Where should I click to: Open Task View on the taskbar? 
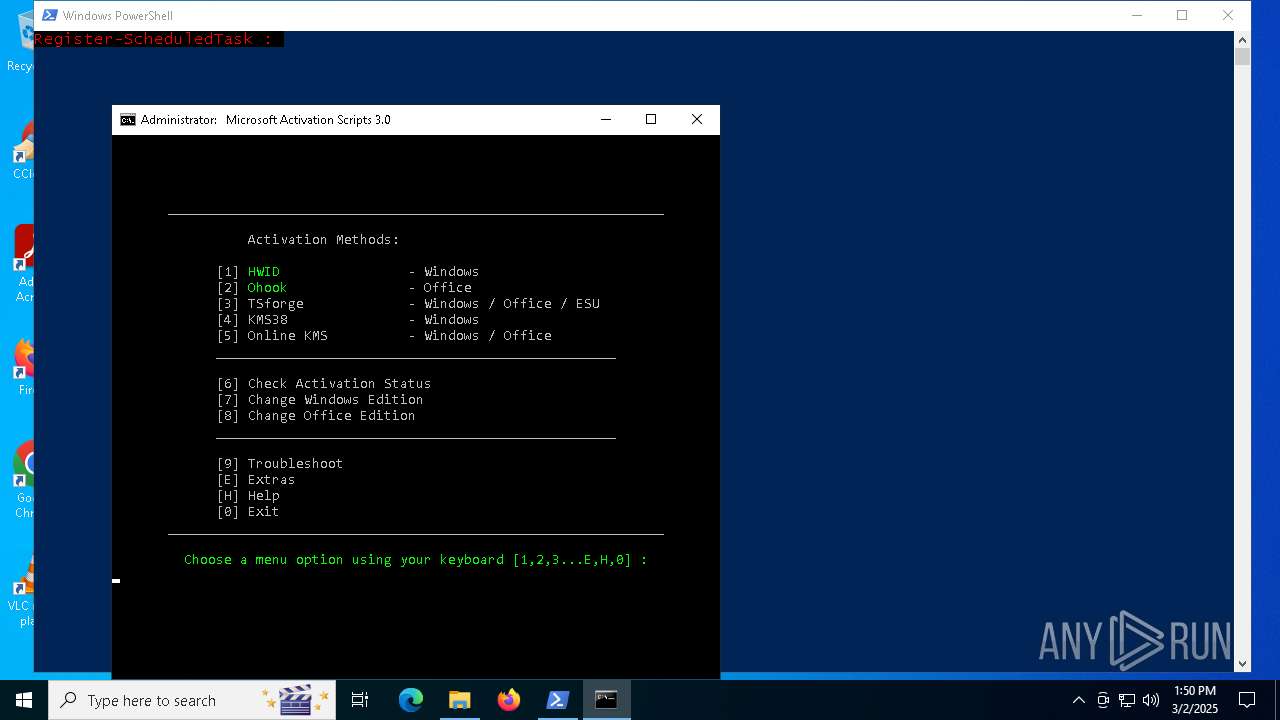pyautogui.click(x=360, y=700)
